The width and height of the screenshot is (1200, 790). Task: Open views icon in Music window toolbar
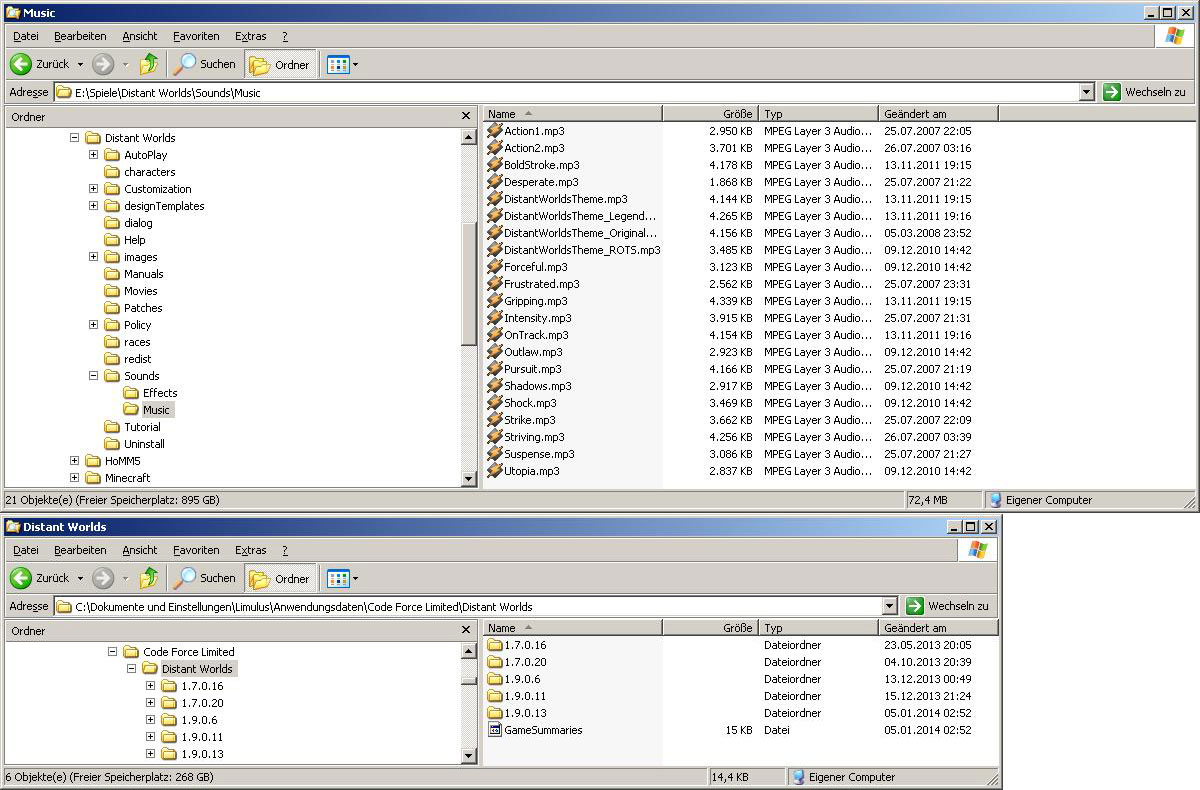338,64
